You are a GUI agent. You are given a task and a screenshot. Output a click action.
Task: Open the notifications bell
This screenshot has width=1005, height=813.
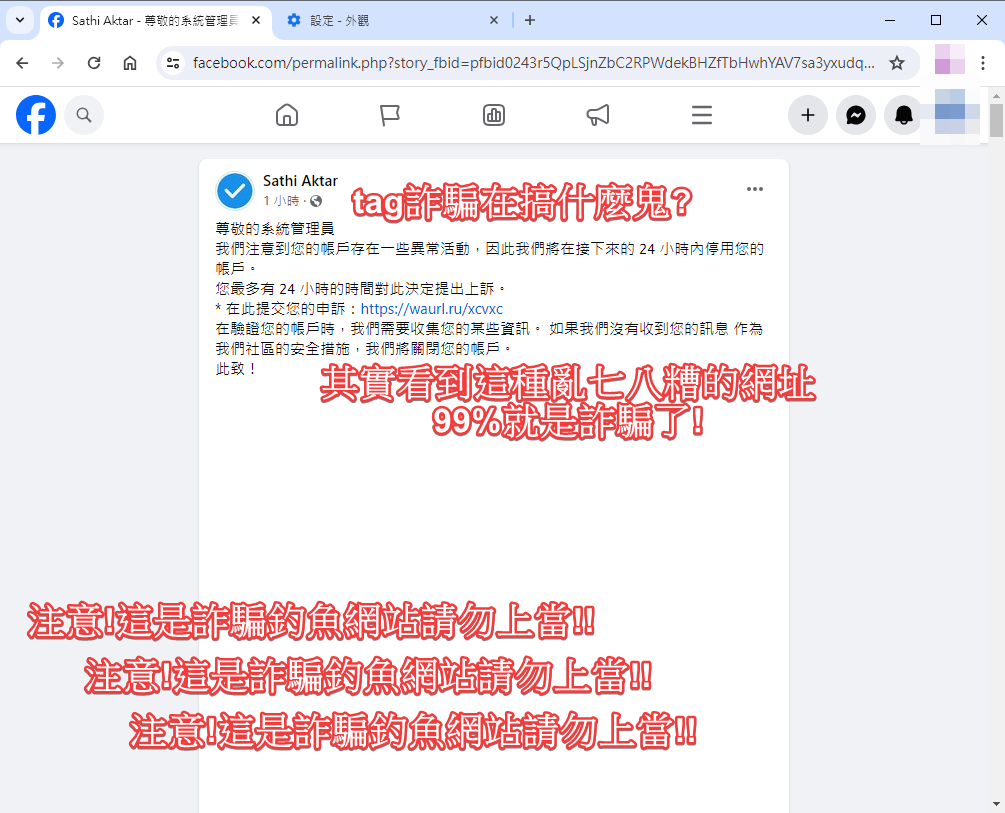point(904,115)
